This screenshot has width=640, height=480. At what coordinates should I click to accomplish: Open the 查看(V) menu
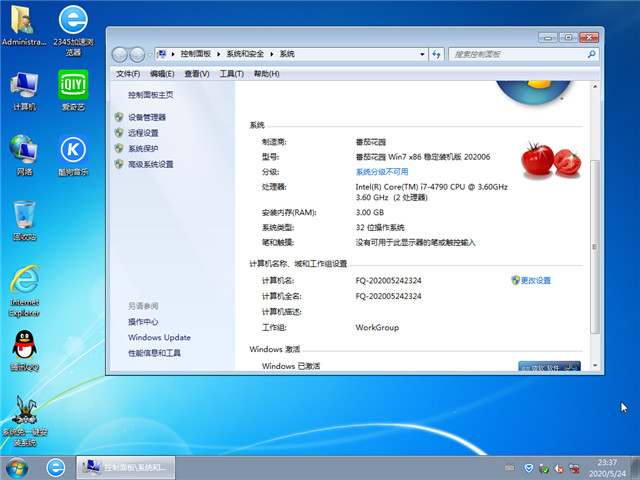197,74
